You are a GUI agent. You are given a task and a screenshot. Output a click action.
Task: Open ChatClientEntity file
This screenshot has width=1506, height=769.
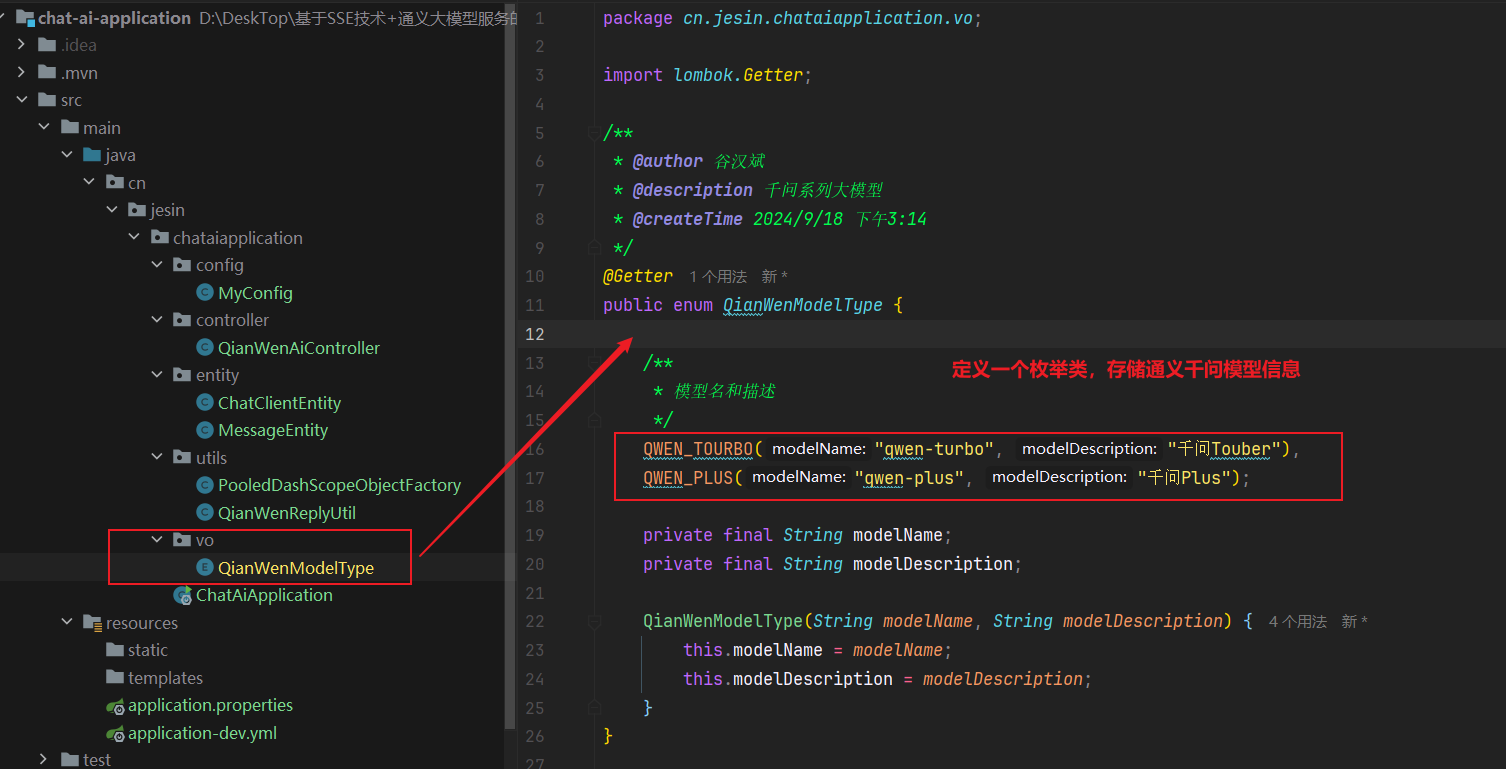(279, 403)
